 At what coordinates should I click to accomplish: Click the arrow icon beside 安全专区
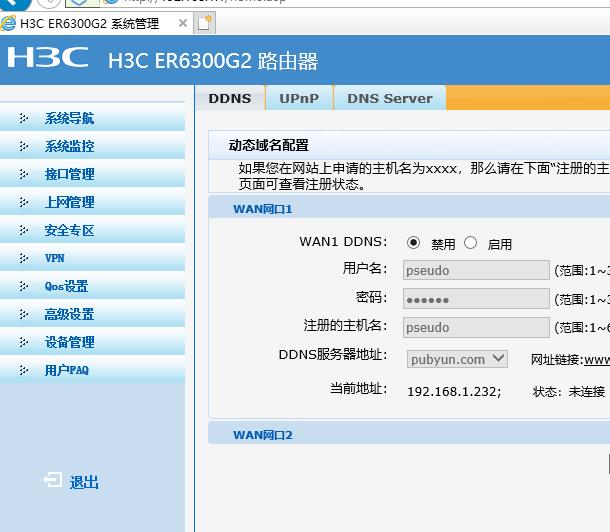click(x=24, y=230)
